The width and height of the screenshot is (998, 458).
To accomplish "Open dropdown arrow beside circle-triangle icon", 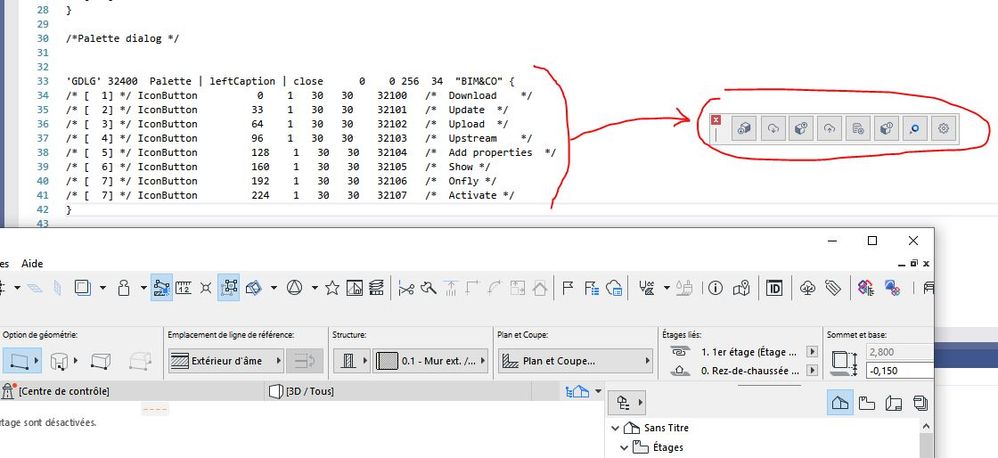I will [x=314, y=288].
